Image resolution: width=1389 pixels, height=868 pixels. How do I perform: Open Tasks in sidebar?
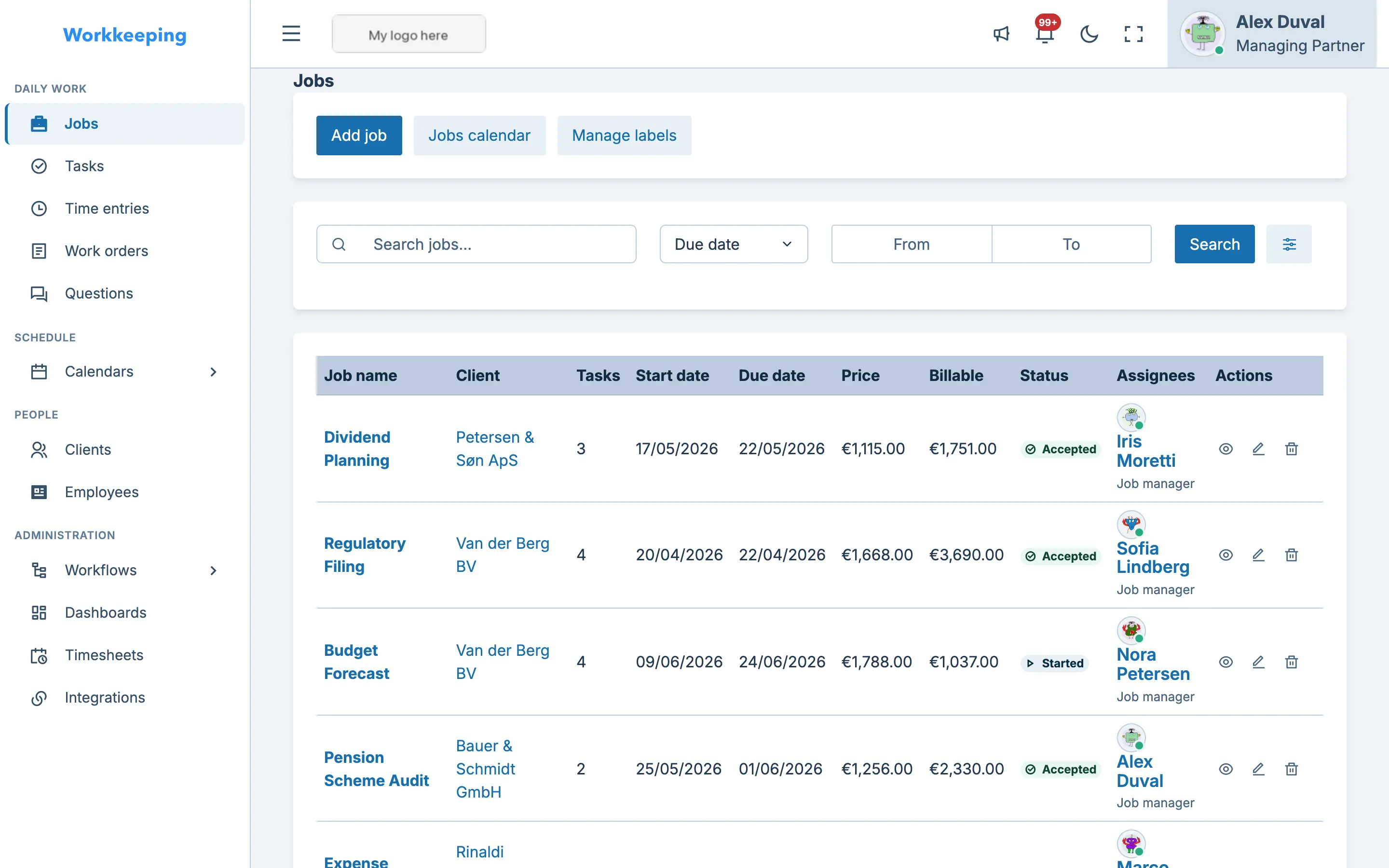click(x=124, y=166)
